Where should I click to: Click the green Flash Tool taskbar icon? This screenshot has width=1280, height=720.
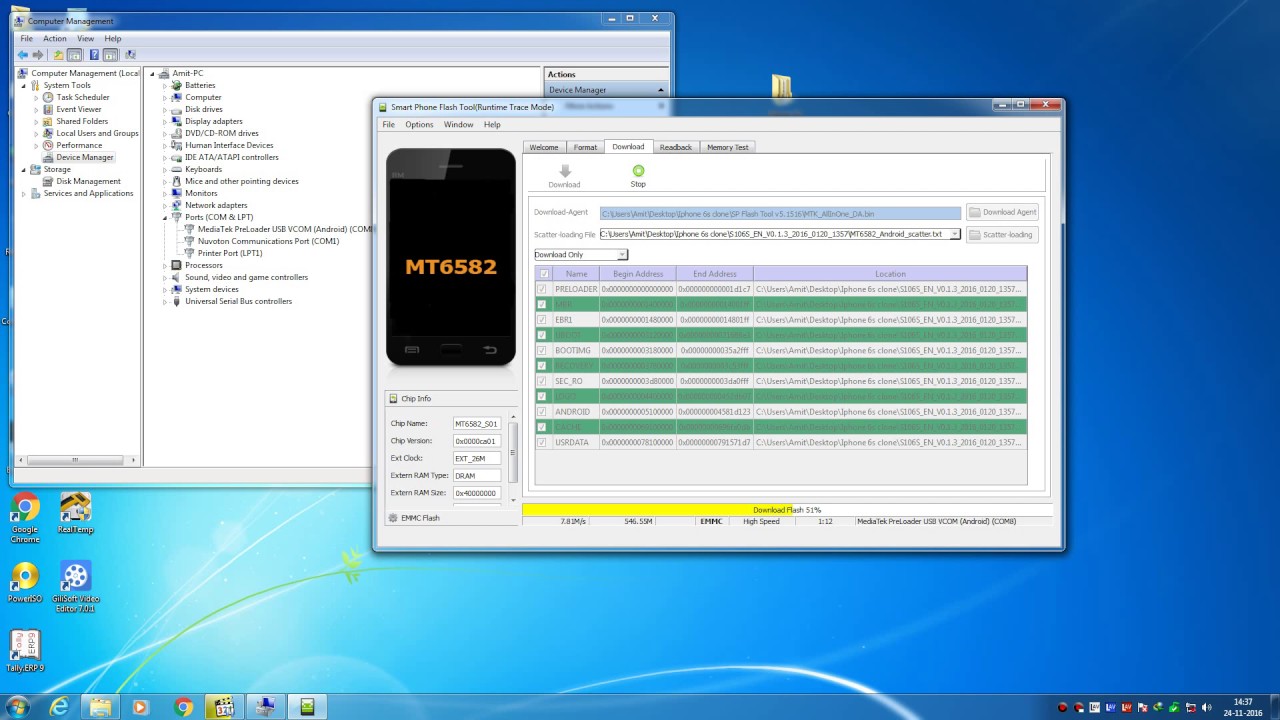[308, 707]
